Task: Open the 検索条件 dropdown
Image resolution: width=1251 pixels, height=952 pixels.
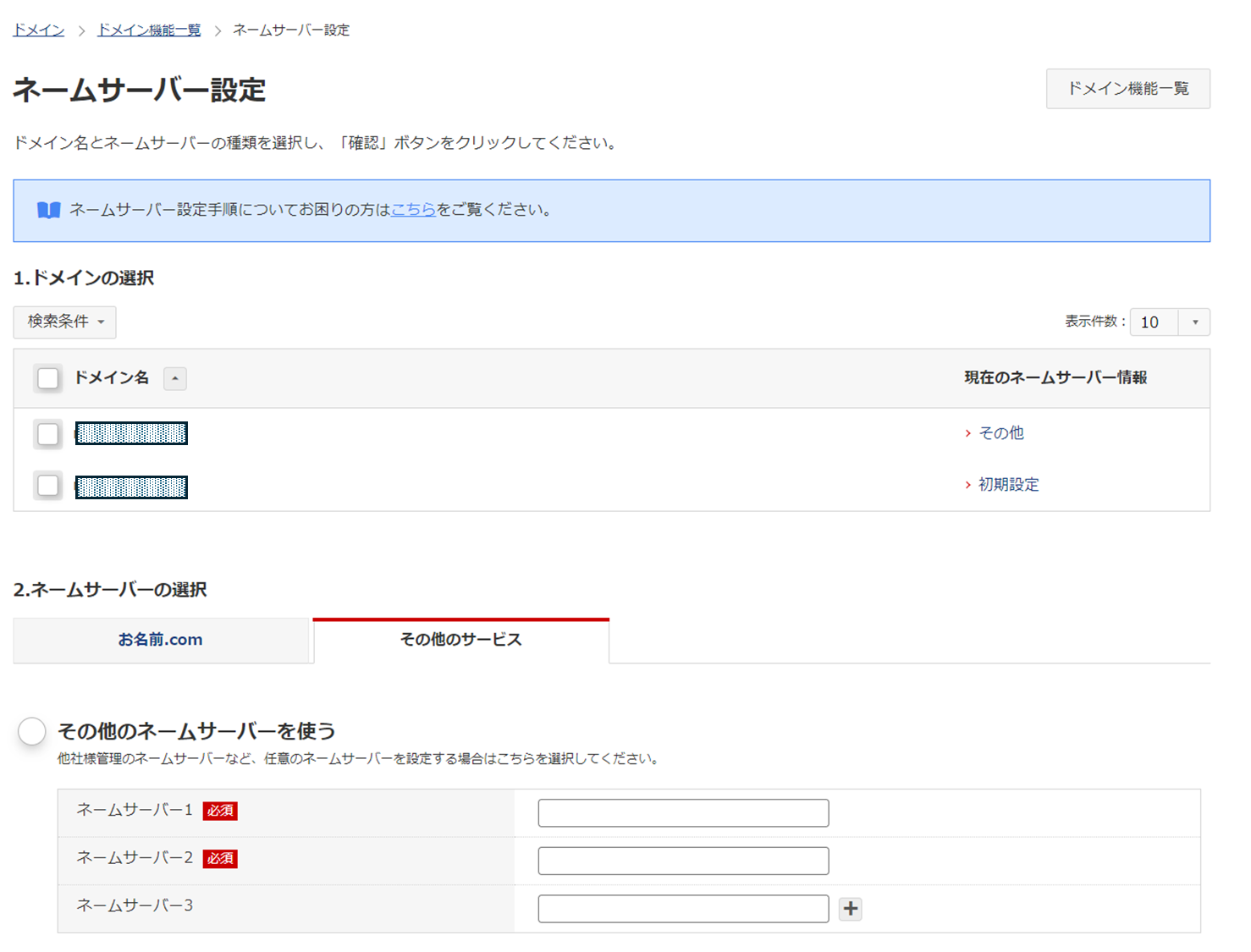Action: pyautogui.click(x=65, y=322)
